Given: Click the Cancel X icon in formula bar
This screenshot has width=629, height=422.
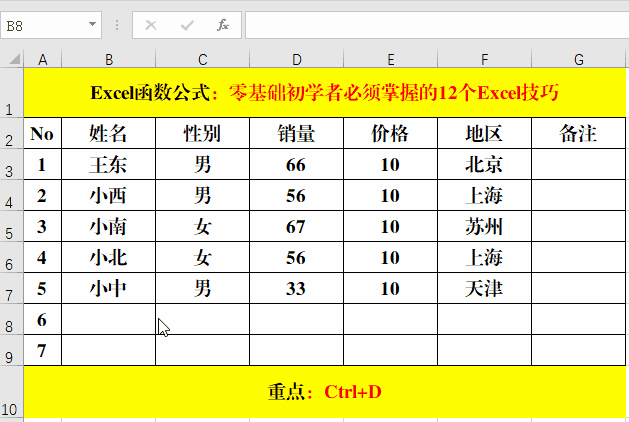Looking at the screenshot, I should 151,25.
